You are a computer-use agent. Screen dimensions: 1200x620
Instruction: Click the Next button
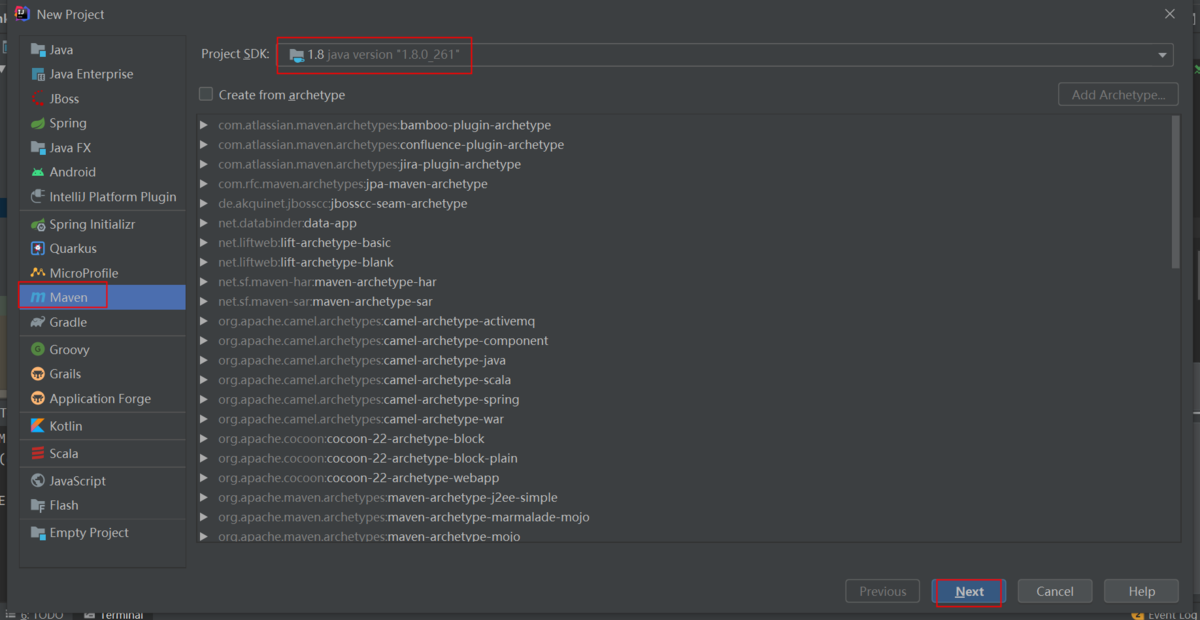pyautogui.click(x=969, y=591)
